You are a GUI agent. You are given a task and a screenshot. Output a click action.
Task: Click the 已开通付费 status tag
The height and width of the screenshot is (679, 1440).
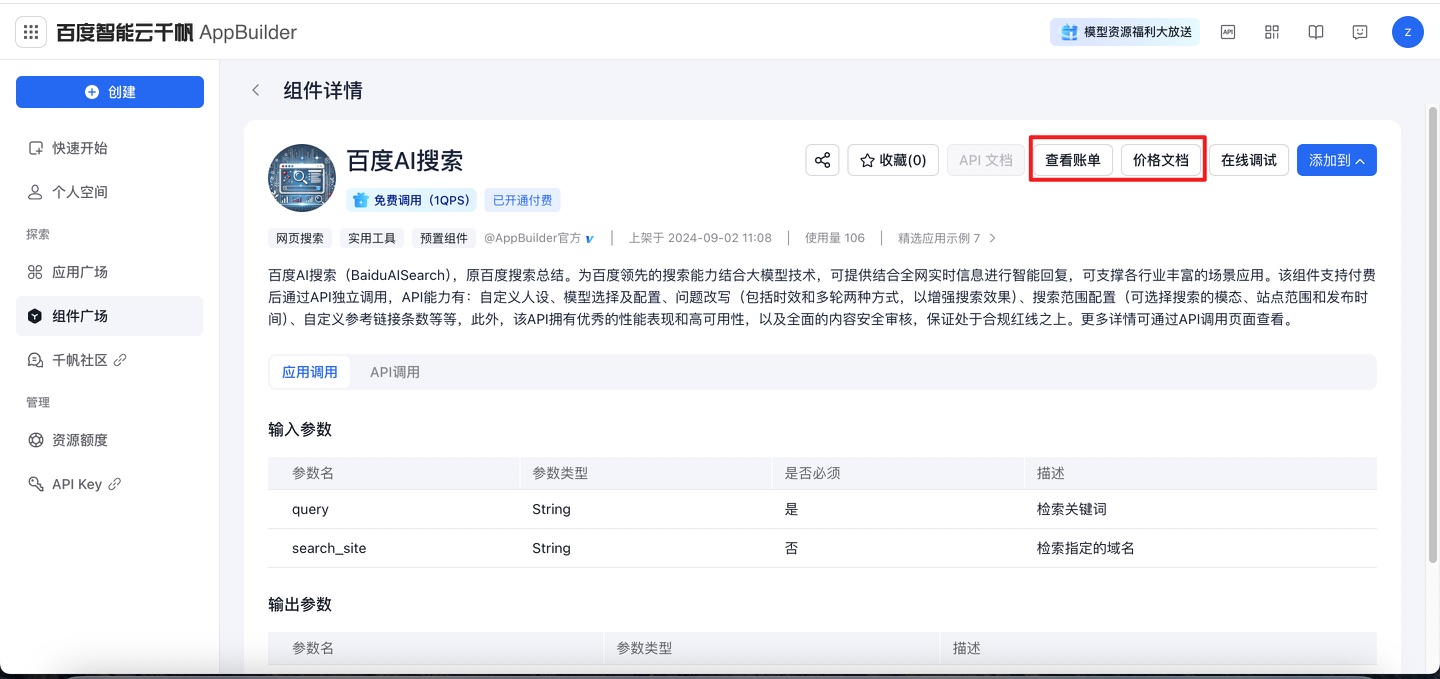[x=522, y=200]
